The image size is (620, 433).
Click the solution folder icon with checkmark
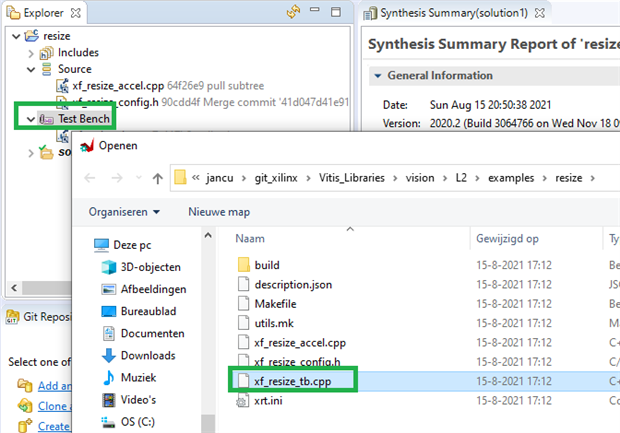[46, 152]
